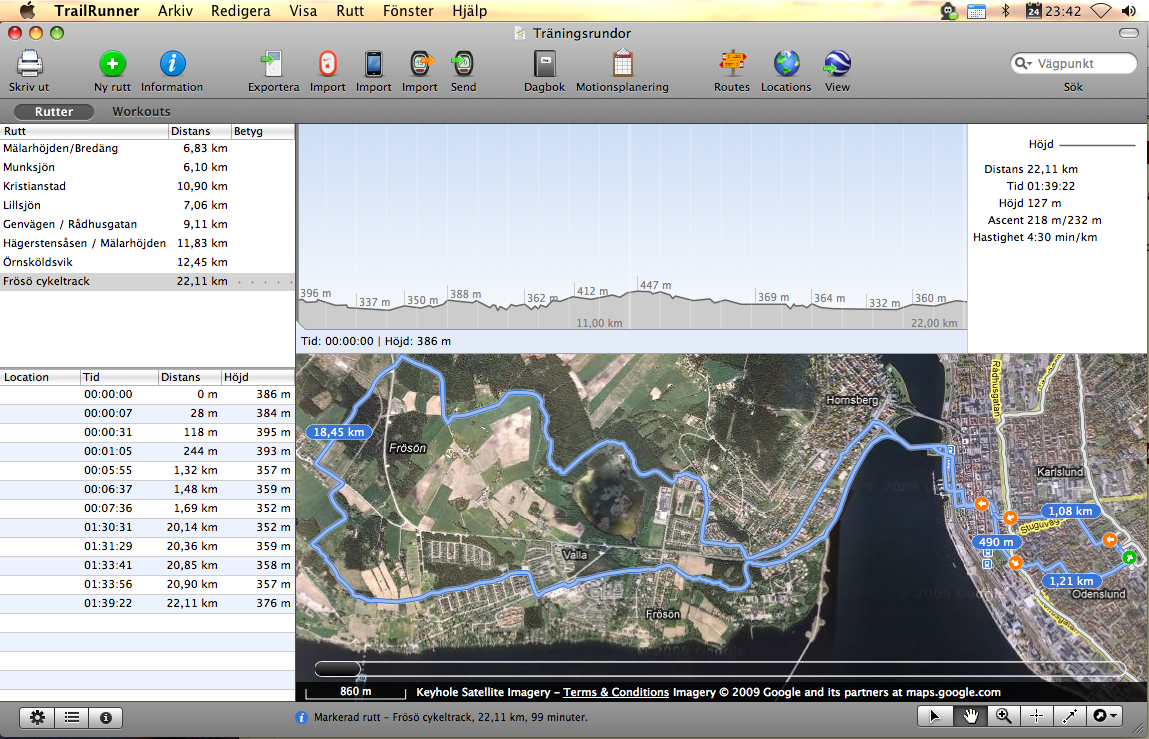This screenshot has width=1149, height=739.
Task: Select the Frösö cykeltrack route row
Action: [147, 282]
